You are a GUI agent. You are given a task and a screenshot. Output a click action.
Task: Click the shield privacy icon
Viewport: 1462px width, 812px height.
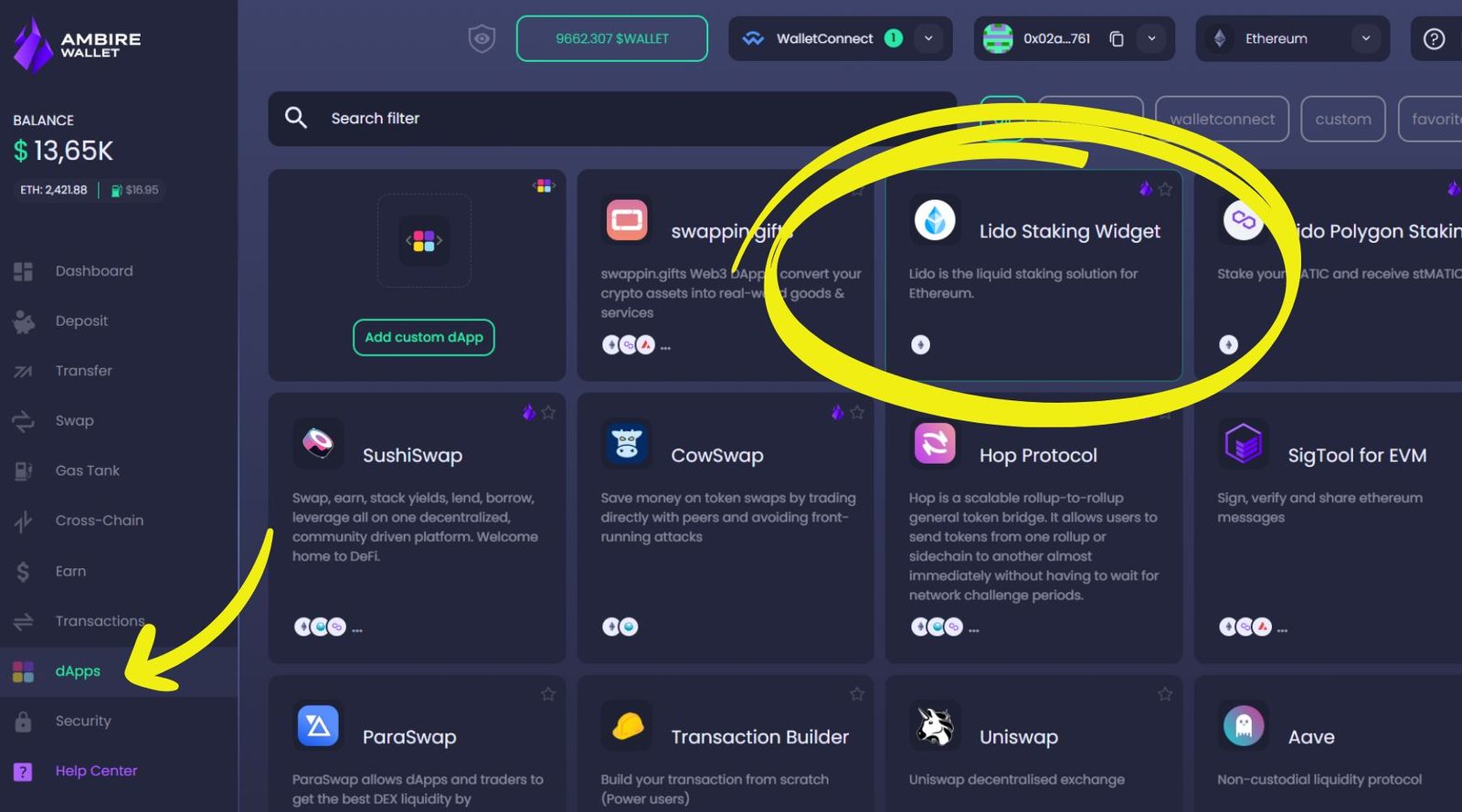(x=482, y=38)
